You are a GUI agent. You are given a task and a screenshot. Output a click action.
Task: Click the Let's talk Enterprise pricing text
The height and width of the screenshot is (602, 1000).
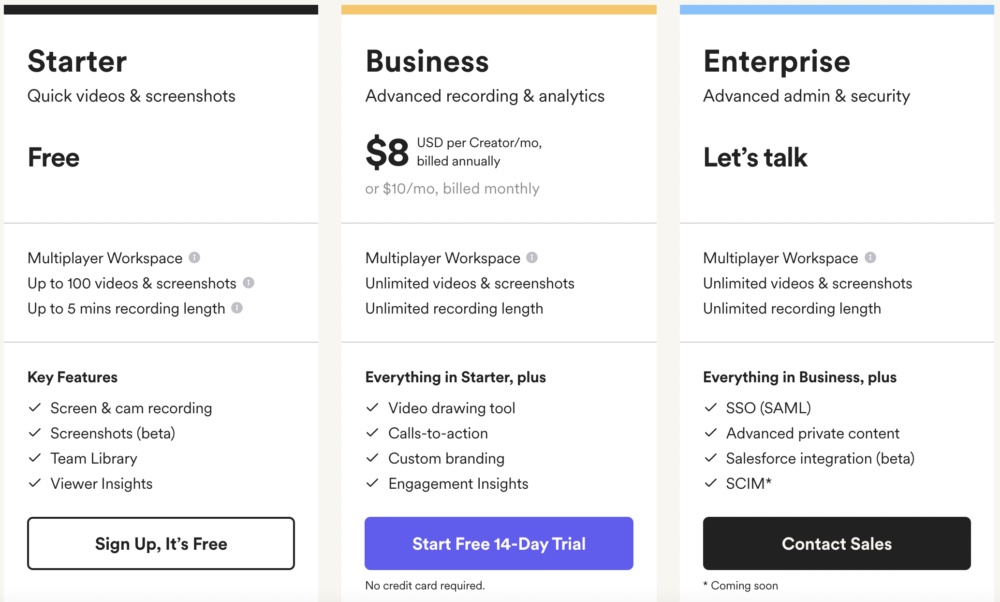(755, 157)
